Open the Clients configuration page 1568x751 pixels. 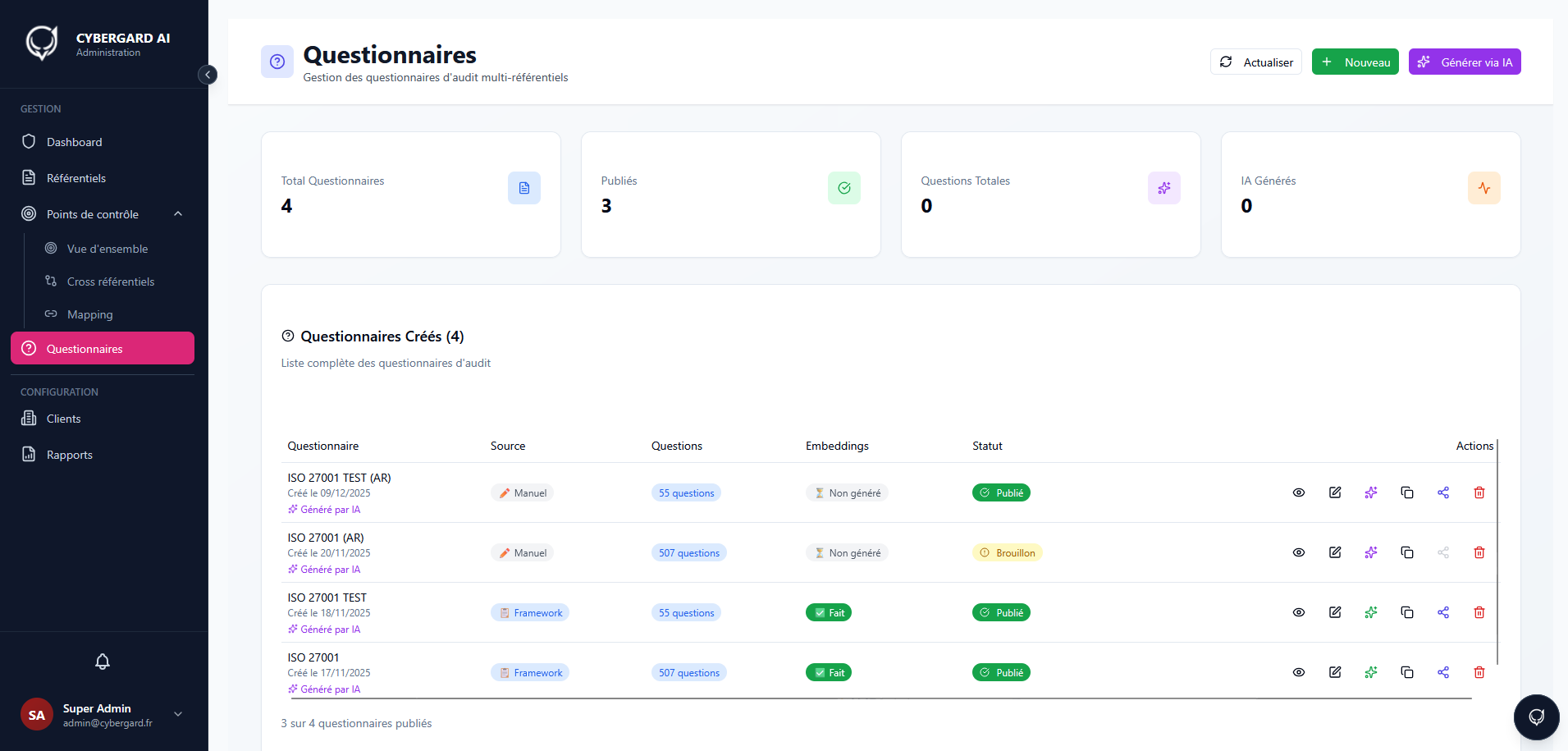point(103,419)
